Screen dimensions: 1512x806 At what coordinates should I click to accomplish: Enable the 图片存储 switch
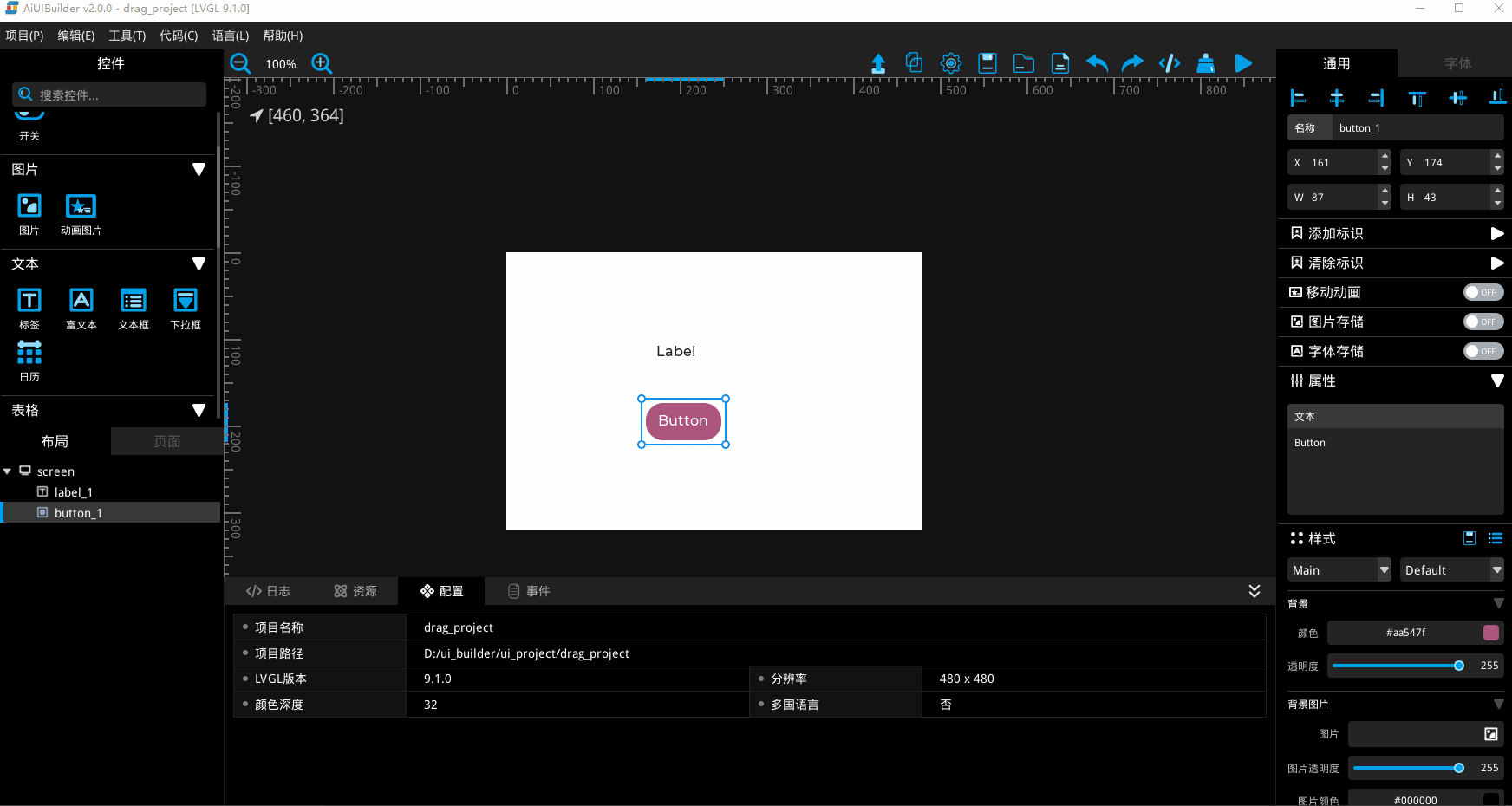(x=1483, y=322)
